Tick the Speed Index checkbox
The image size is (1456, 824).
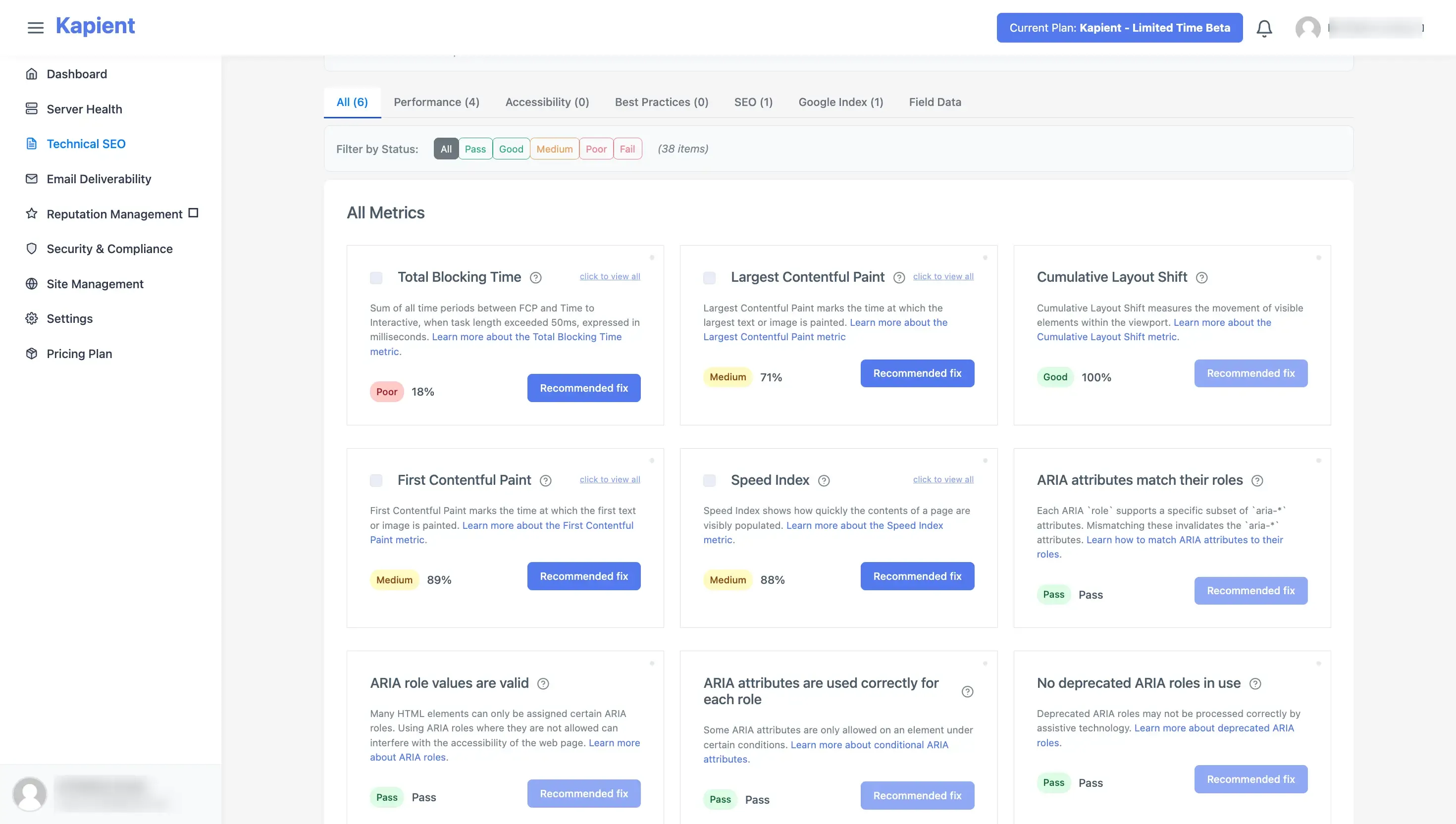tap(709, 480)
